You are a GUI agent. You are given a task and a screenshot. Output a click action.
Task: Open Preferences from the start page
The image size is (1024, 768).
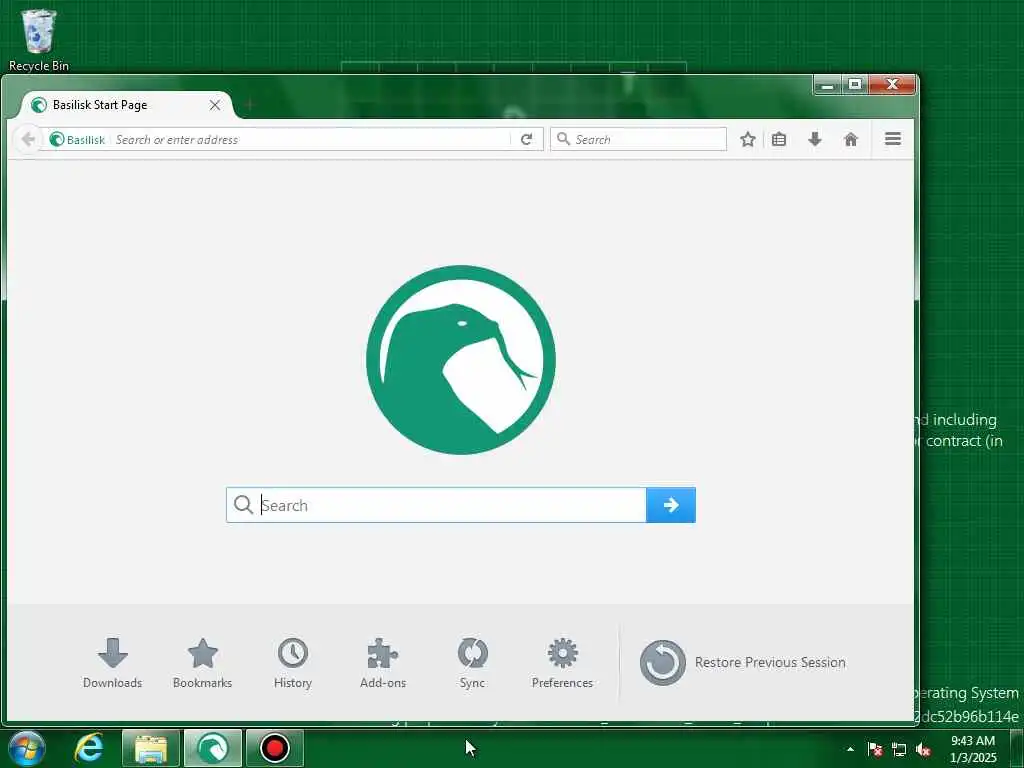tap(562, 663)
